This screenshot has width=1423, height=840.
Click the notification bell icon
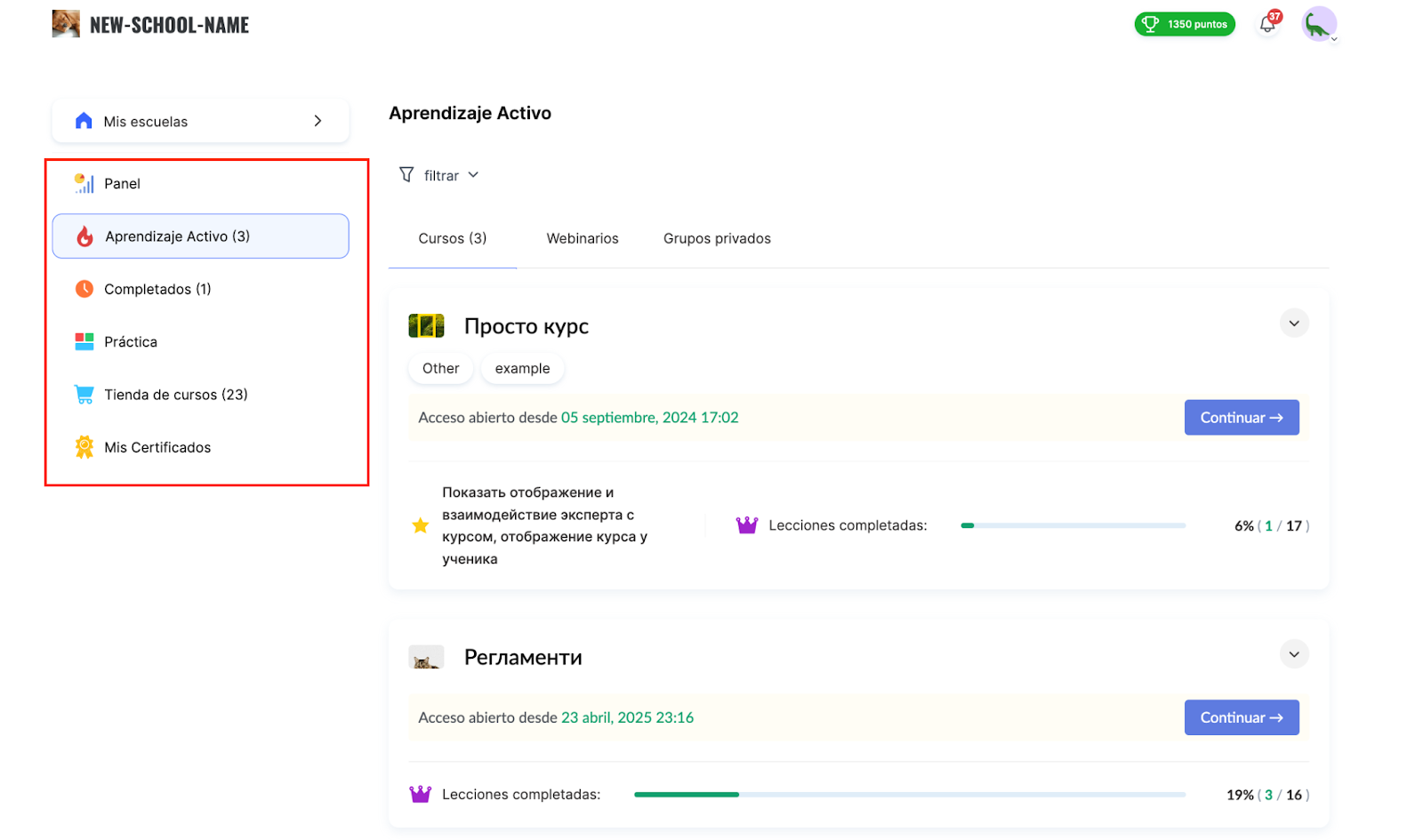click(x=1267, y=25)
